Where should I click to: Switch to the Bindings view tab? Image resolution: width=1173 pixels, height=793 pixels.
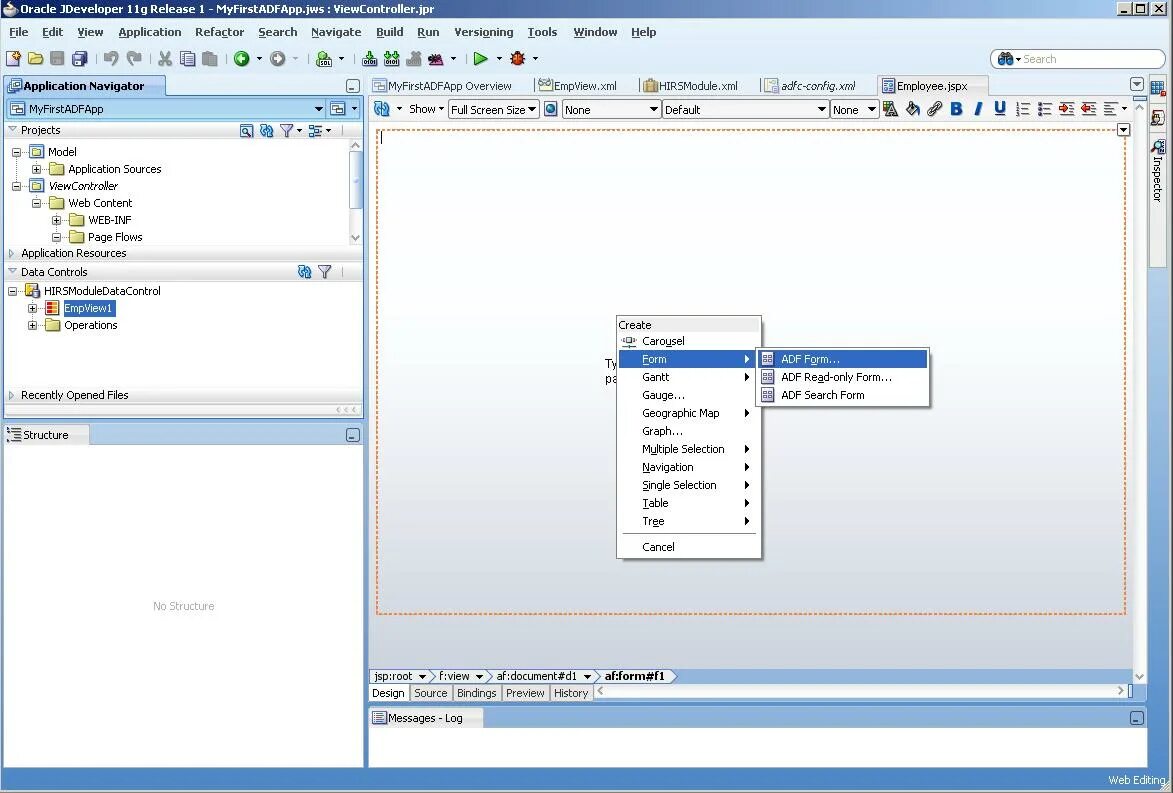click(x=477, y=694)
